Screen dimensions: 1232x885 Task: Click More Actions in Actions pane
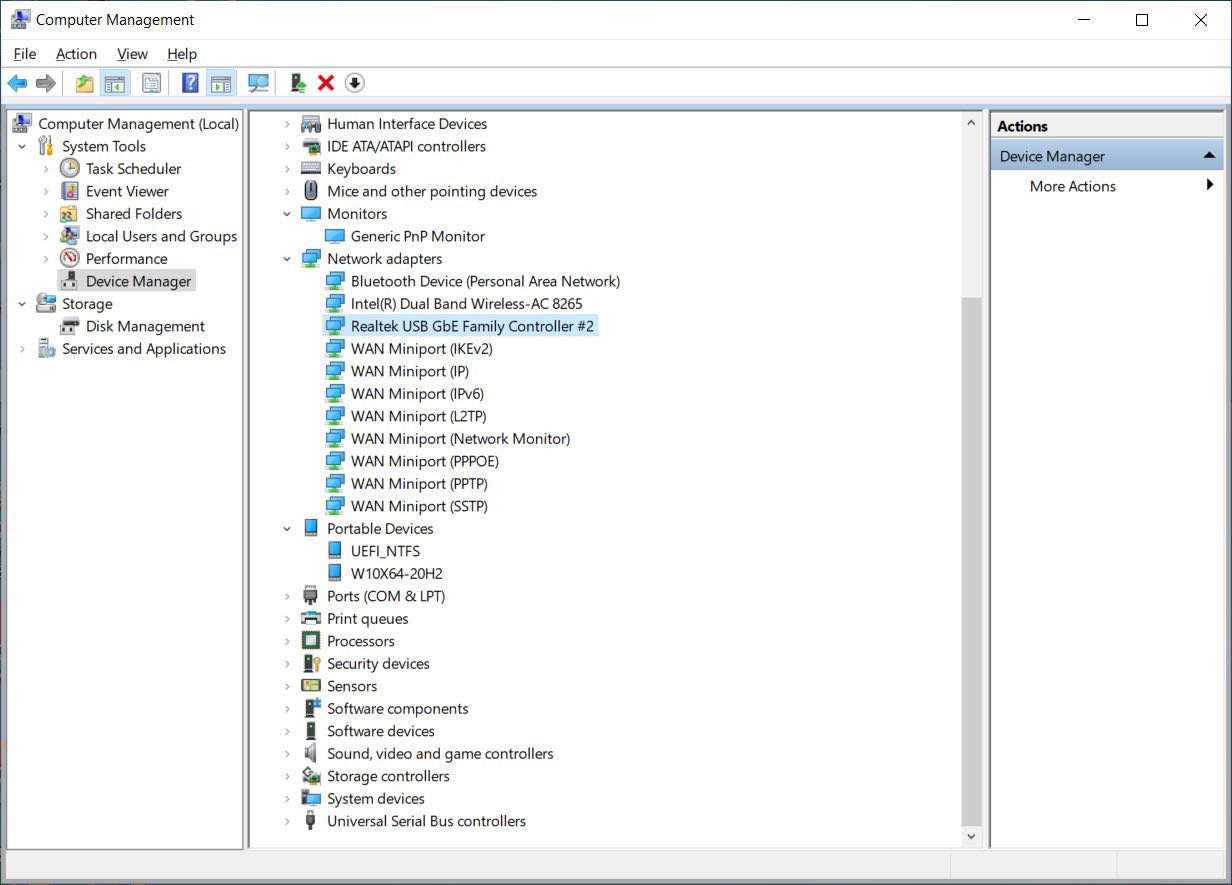1072,186
